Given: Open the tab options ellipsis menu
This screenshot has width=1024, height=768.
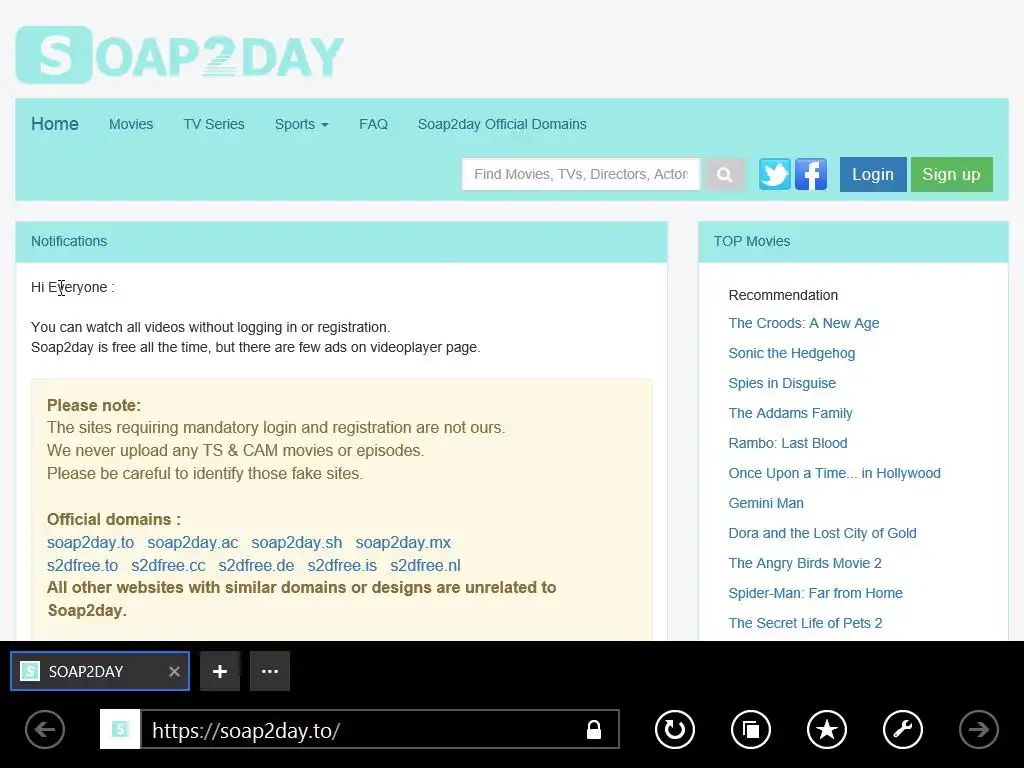Looking at the screenshot, I should pos(270,671).
